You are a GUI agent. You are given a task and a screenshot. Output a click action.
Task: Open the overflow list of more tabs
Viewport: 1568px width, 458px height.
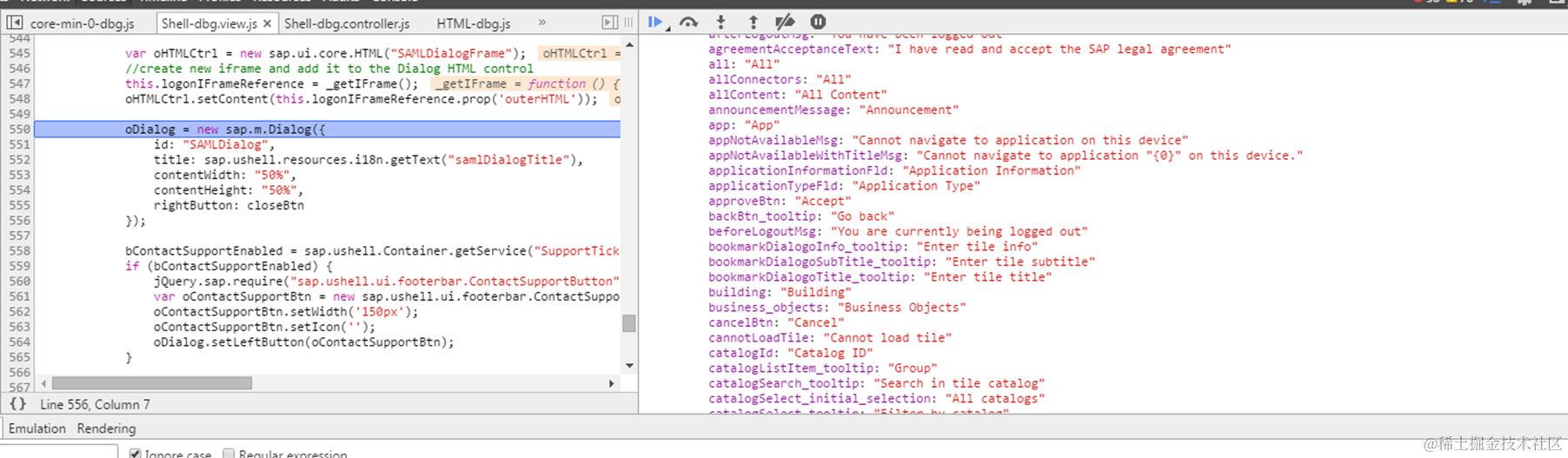(x=542, y=23)
